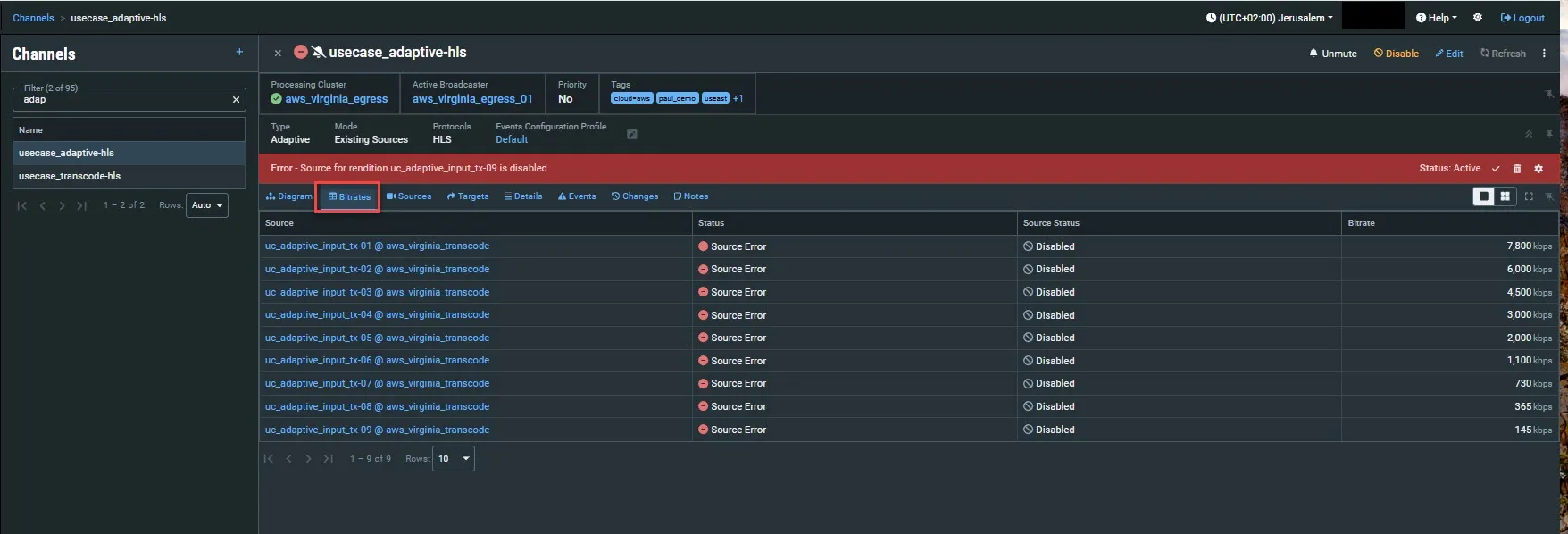Jump to last page of channels list

pyautogui.click(x=81, y=205)
